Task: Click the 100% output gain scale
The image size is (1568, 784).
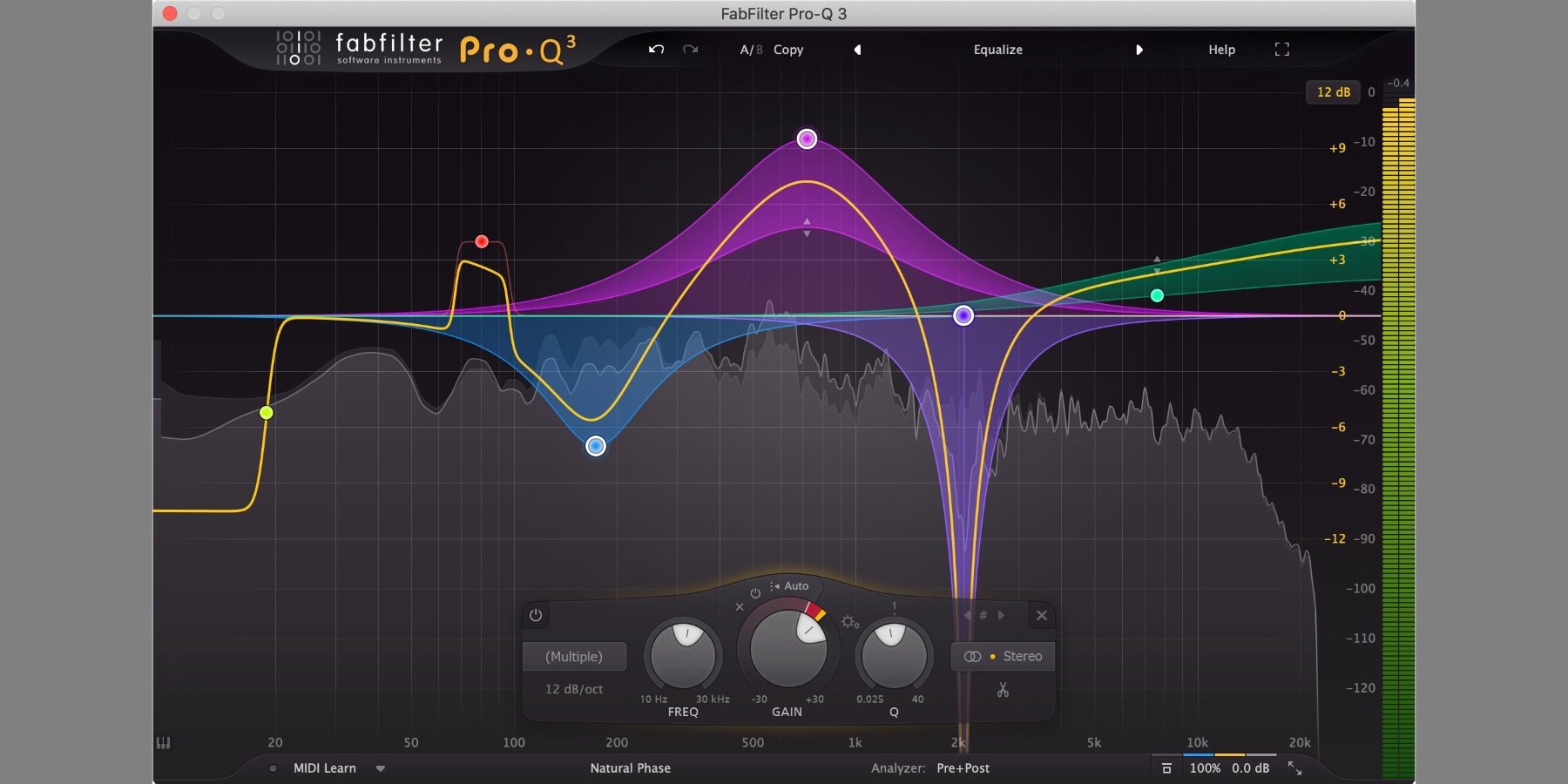Action: (x=1205, y=768)
